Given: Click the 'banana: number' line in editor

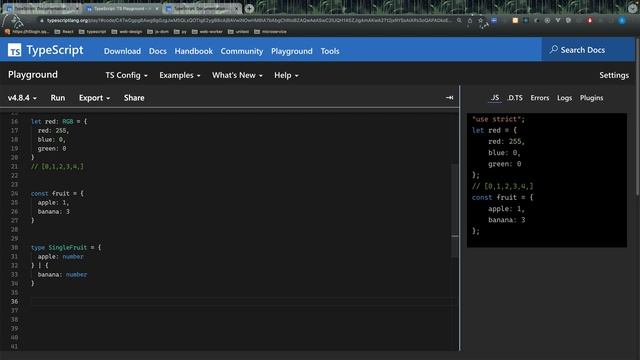Looking at the screenshot, I should click(62, 274).
